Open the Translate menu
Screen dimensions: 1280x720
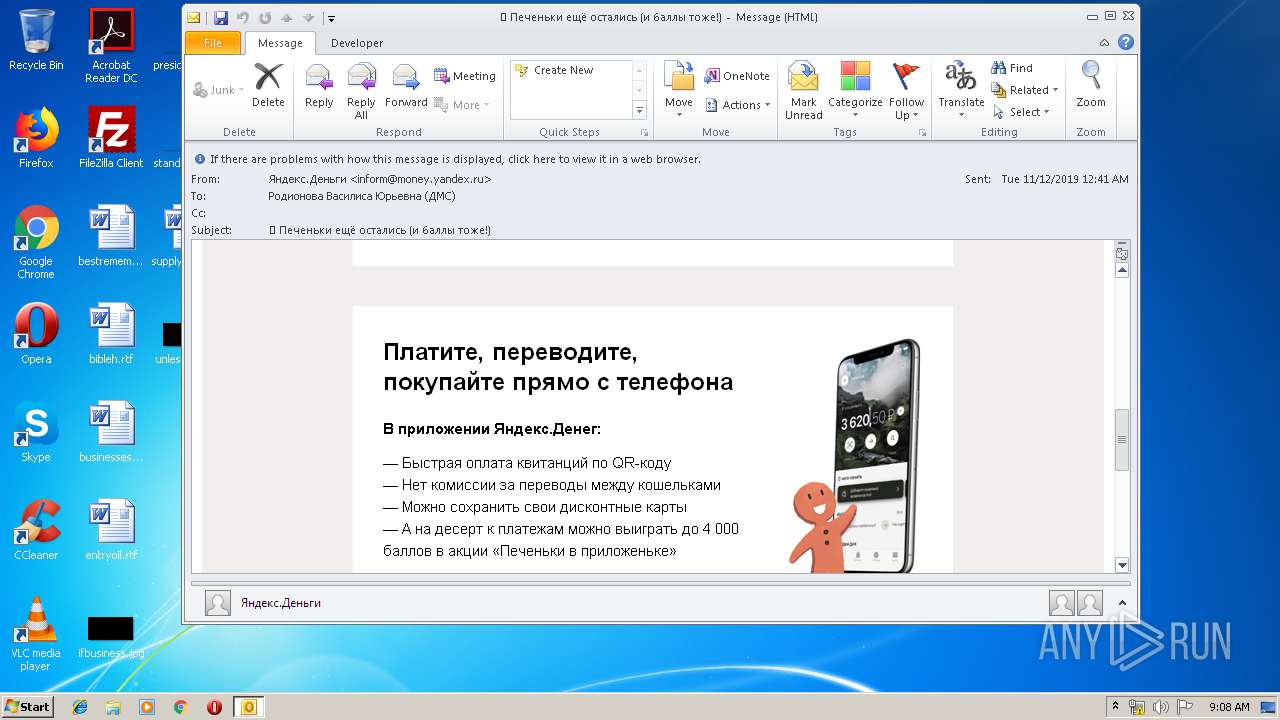point(961,91)
